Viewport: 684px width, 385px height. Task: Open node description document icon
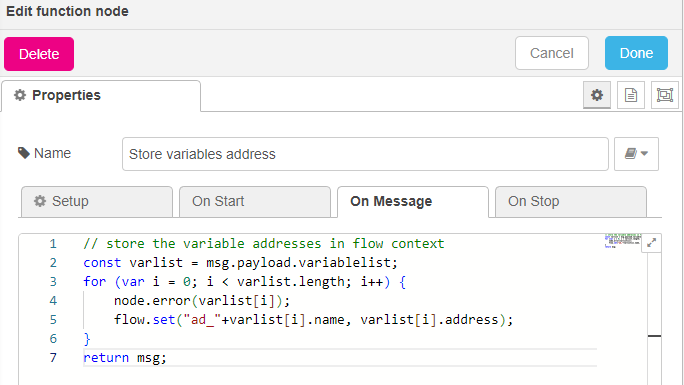point(631,95)
